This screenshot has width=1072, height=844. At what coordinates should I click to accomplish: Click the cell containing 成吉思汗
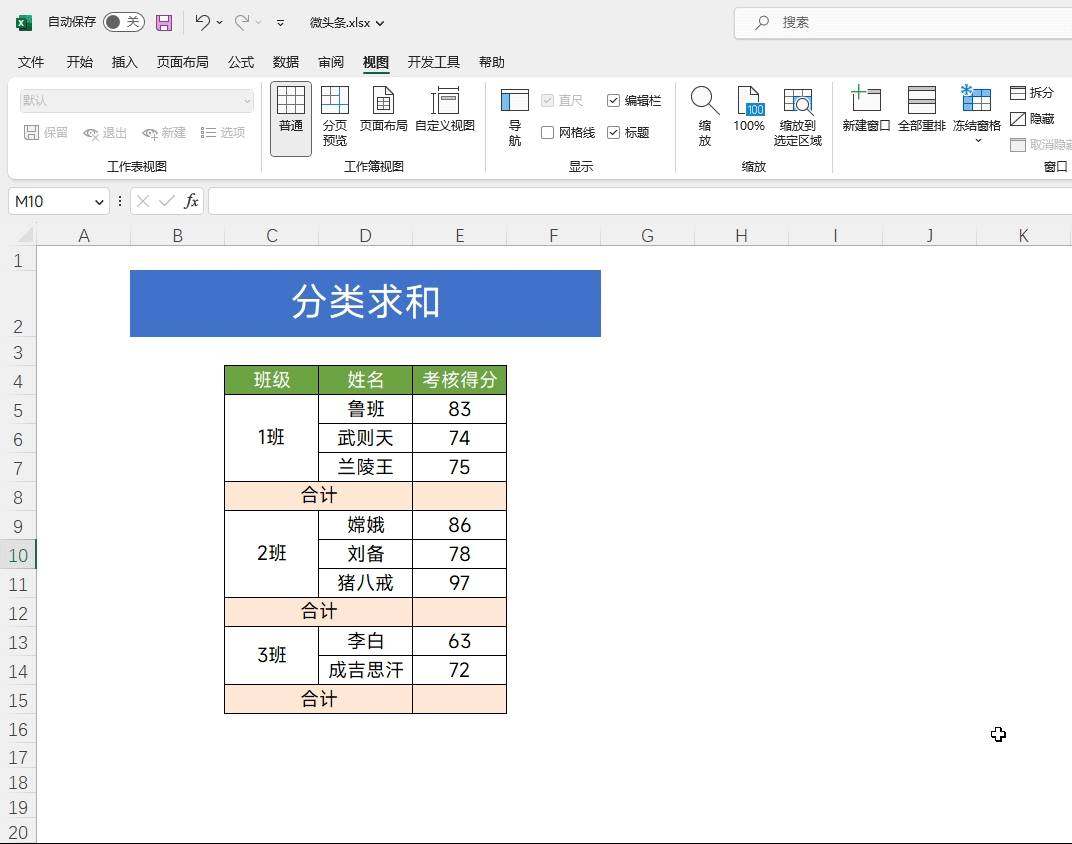click(366, 670)
